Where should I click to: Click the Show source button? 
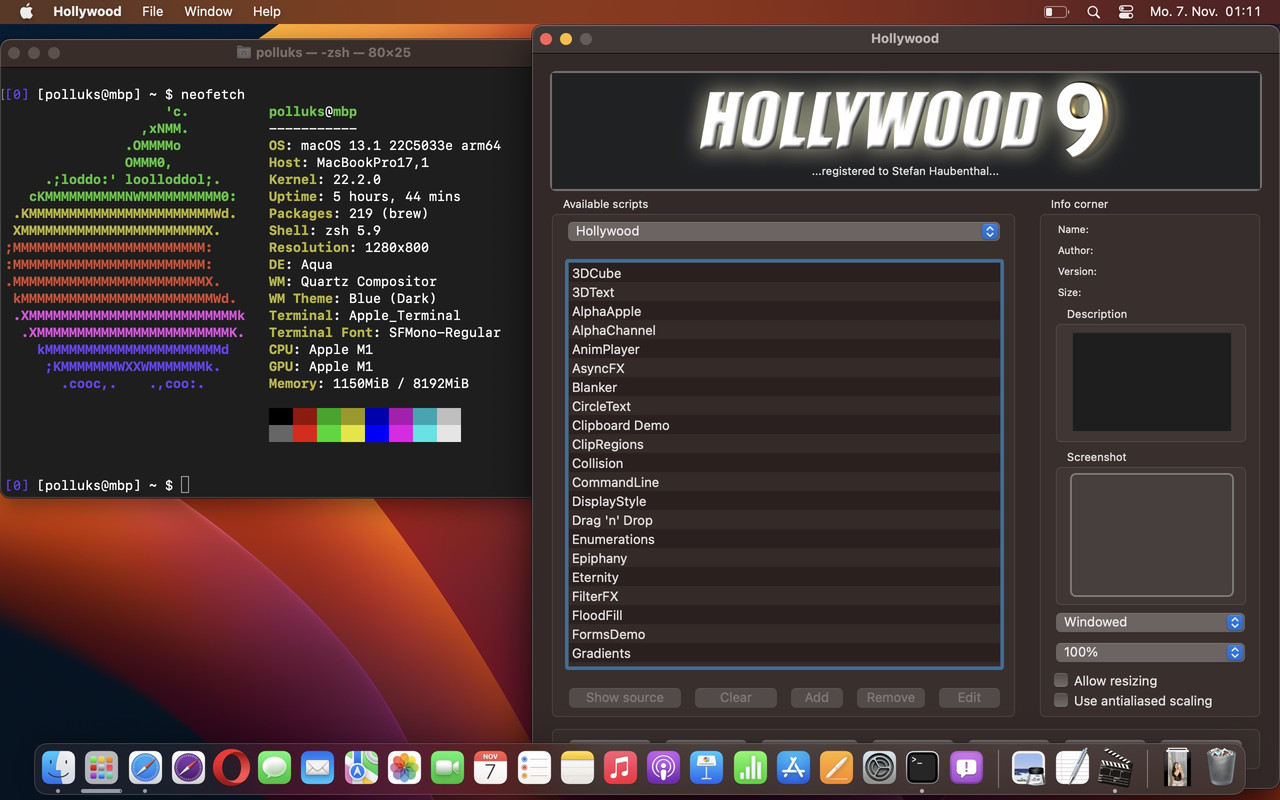(x=625, y=697)
